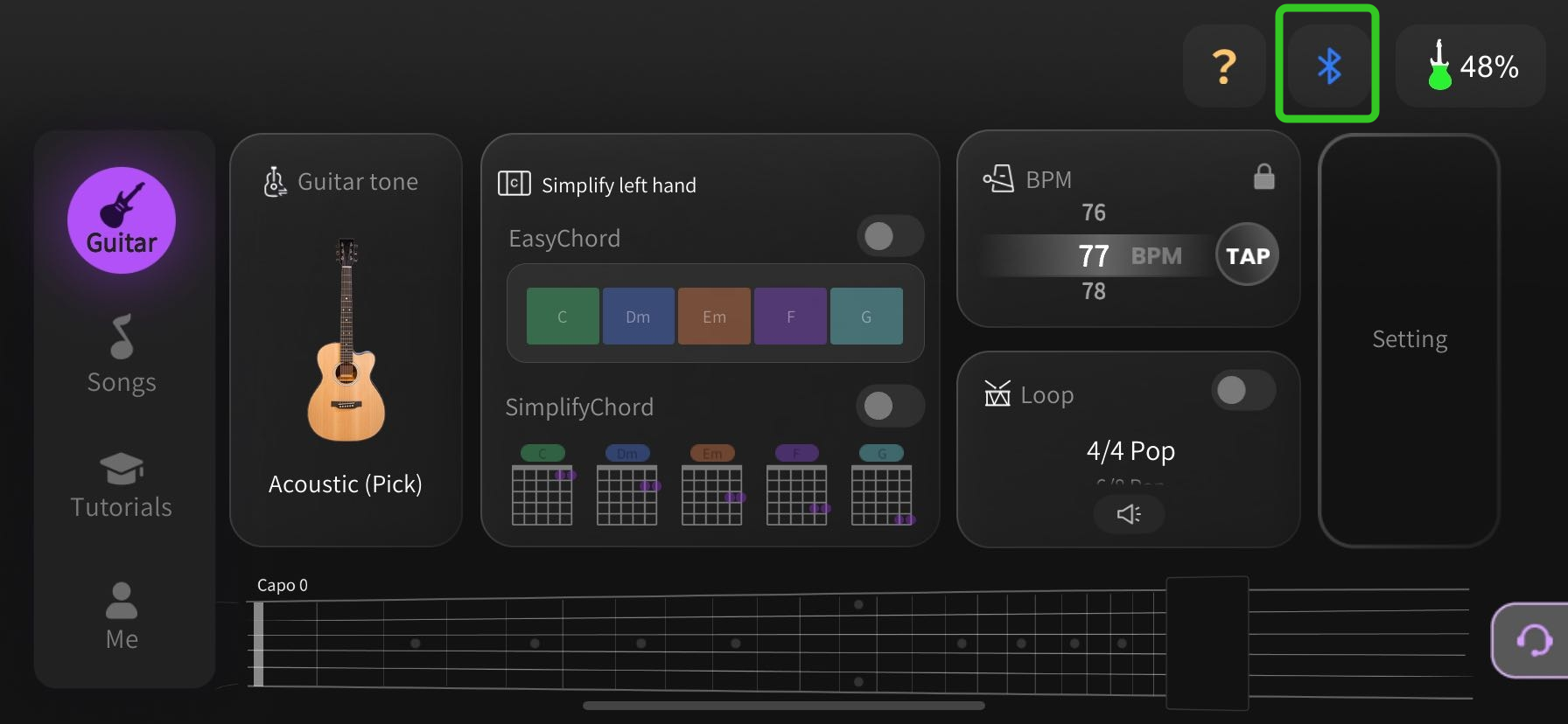This screenshot has width=1568, height=724.
Task: Check the guitar battery 48% indicator
Action: point(1471,66)
